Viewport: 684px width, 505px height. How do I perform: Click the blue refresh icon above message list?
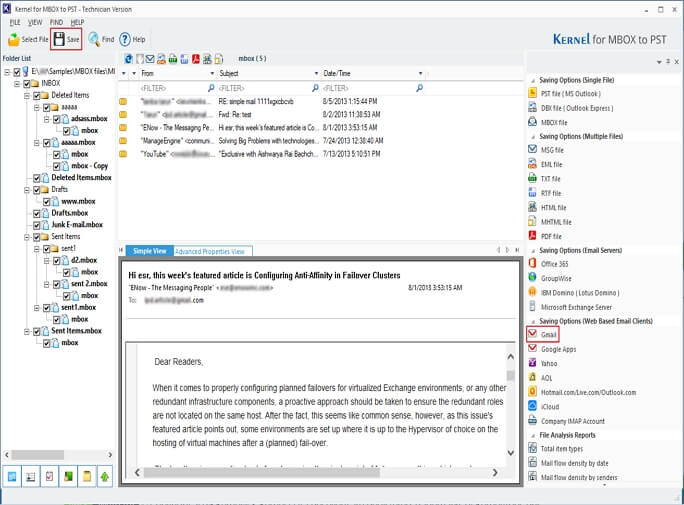pos(129,58)
